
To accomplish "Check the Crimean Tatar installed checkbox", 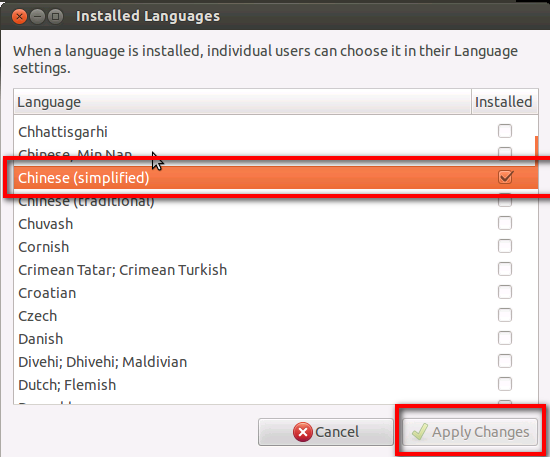I will [505, 269].
